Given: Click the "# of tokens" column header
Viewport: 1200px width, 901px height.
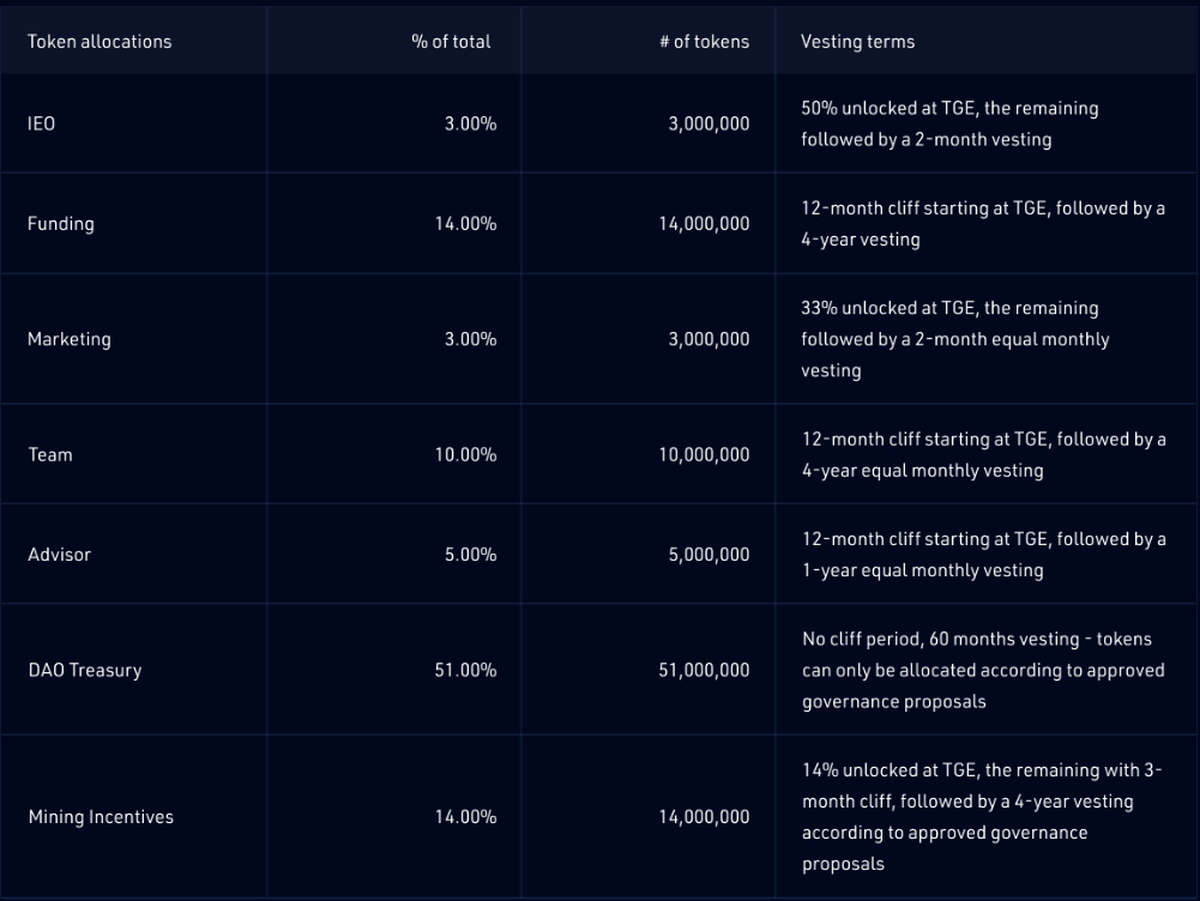Looking at the screenshot, I should [x=704, y=41].
